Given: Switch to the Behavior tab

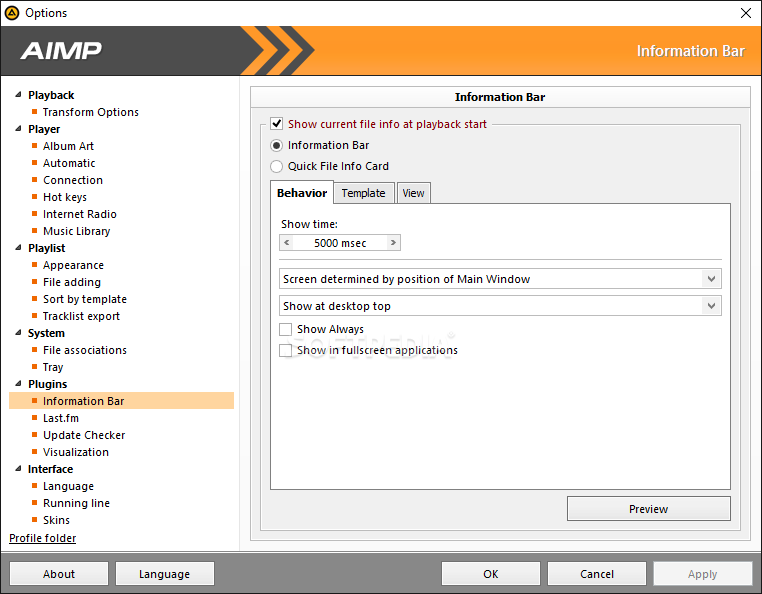Looking at the screenshot, I should pyautogui.click(x=302, y=193).
